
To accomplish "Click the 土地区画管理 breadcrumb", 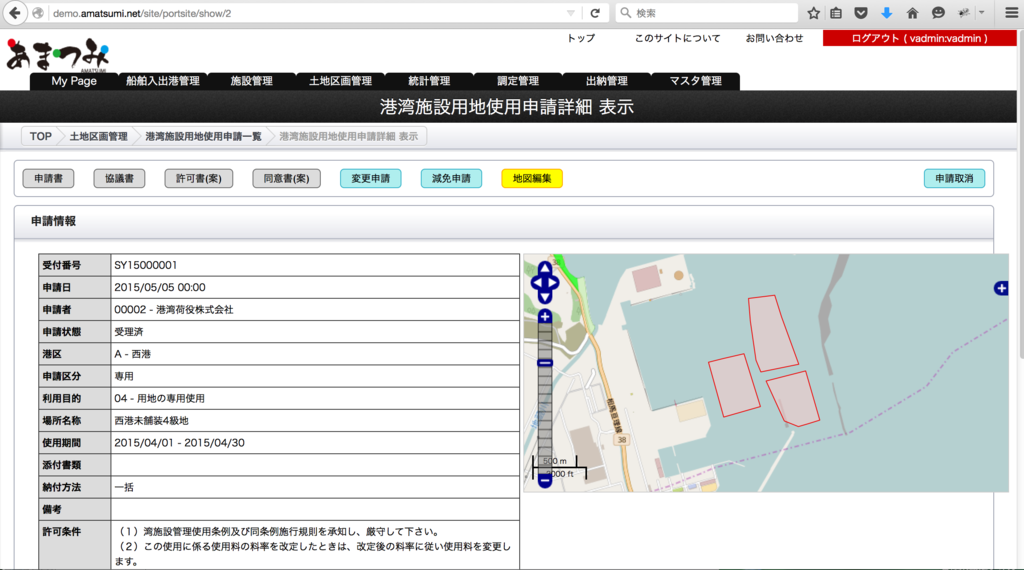I will [x=99, y=136].
